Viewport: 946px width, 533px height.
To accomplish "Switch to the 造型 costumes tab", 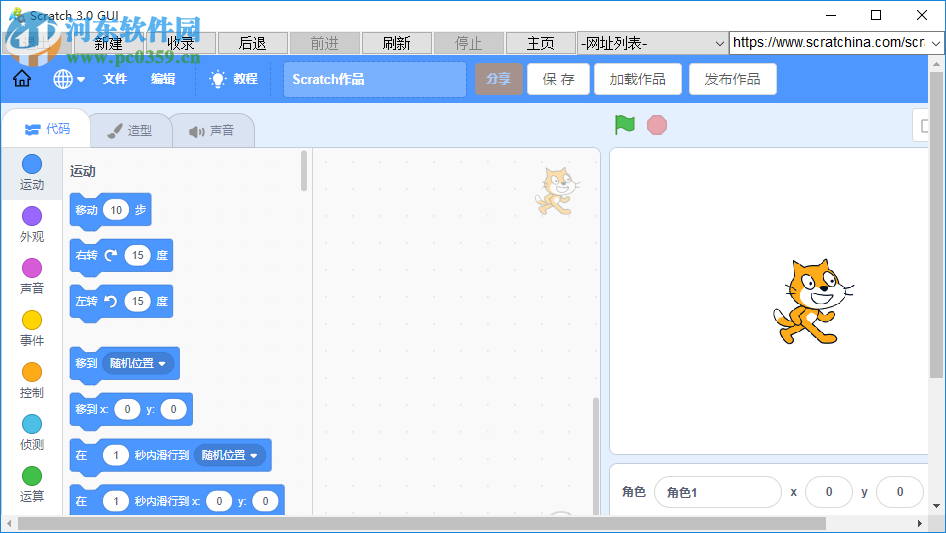I will [x=130, y=130].
